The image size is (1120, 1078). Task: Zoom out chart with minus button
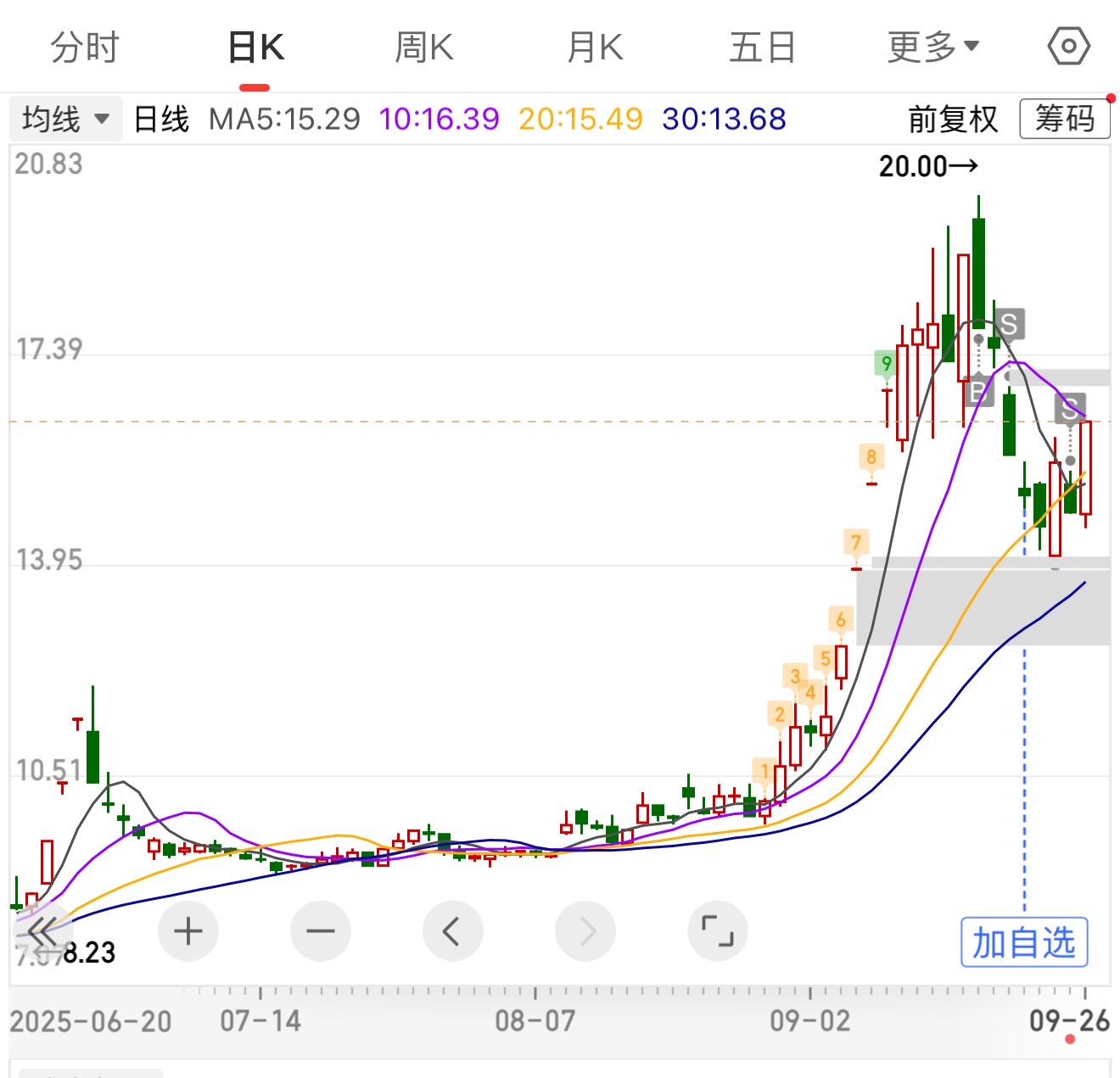click(x=320, y=931)
